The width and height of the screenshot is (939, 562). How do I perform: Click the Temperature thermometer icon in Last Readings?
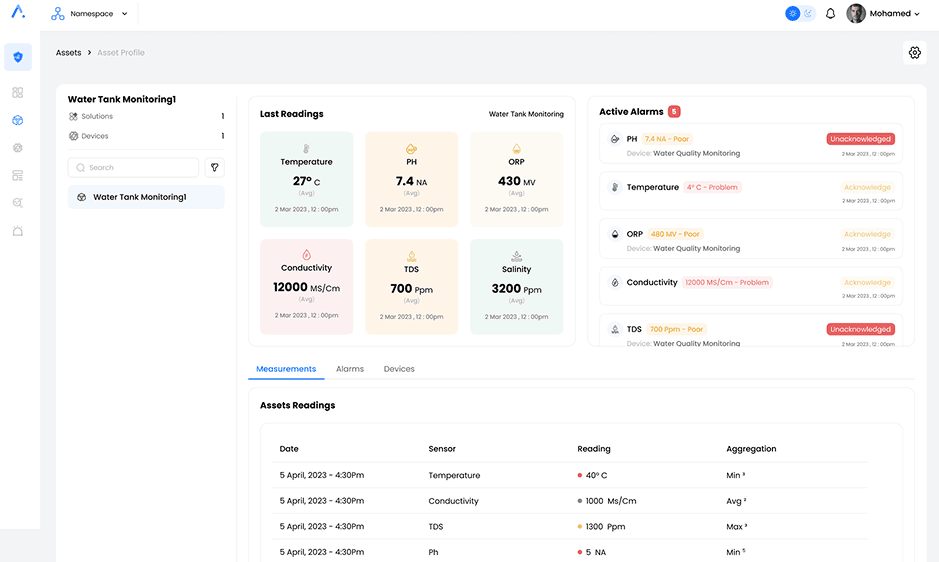[x=306, y=148]
